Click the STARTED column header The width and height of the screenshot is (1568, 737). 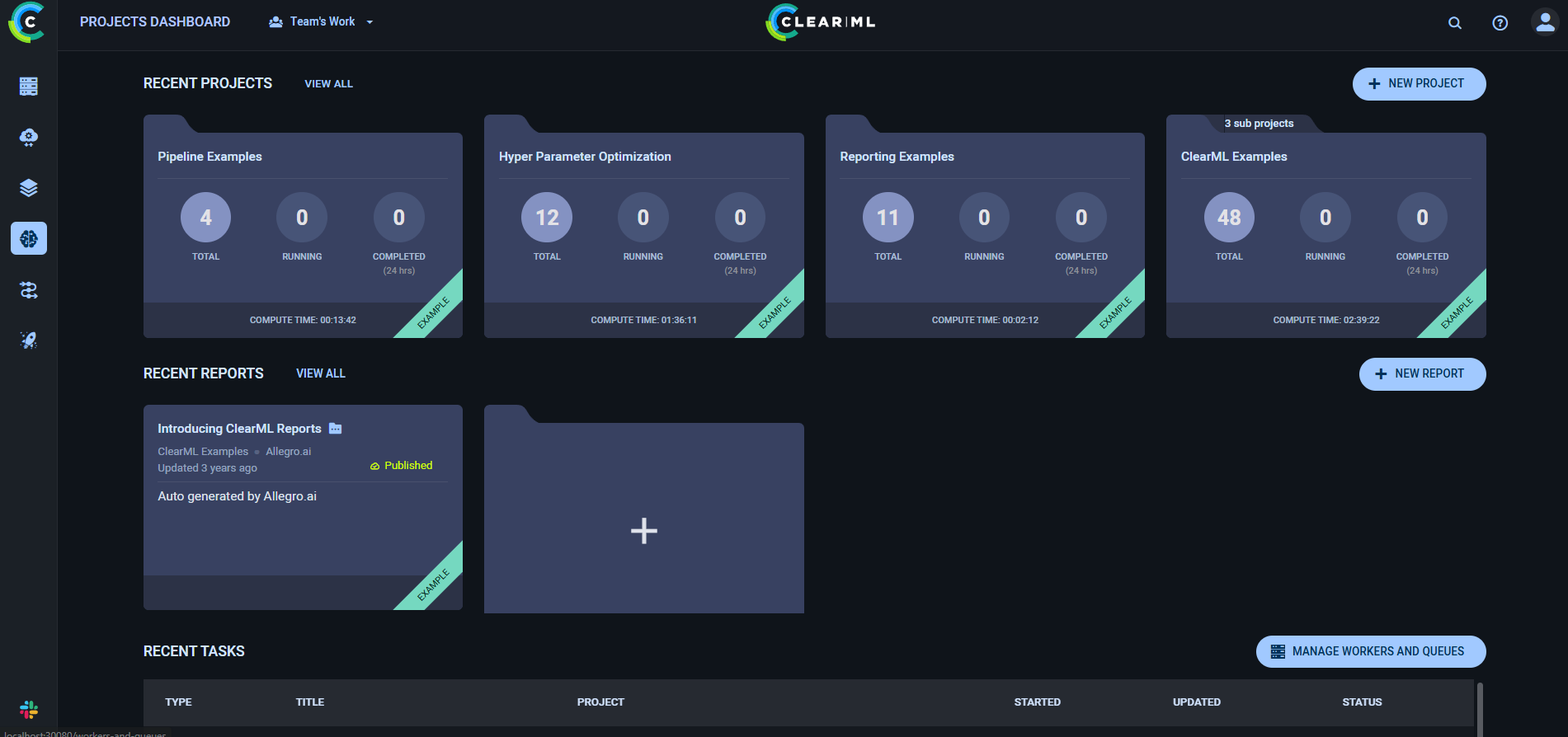[x=1038, y=702]
